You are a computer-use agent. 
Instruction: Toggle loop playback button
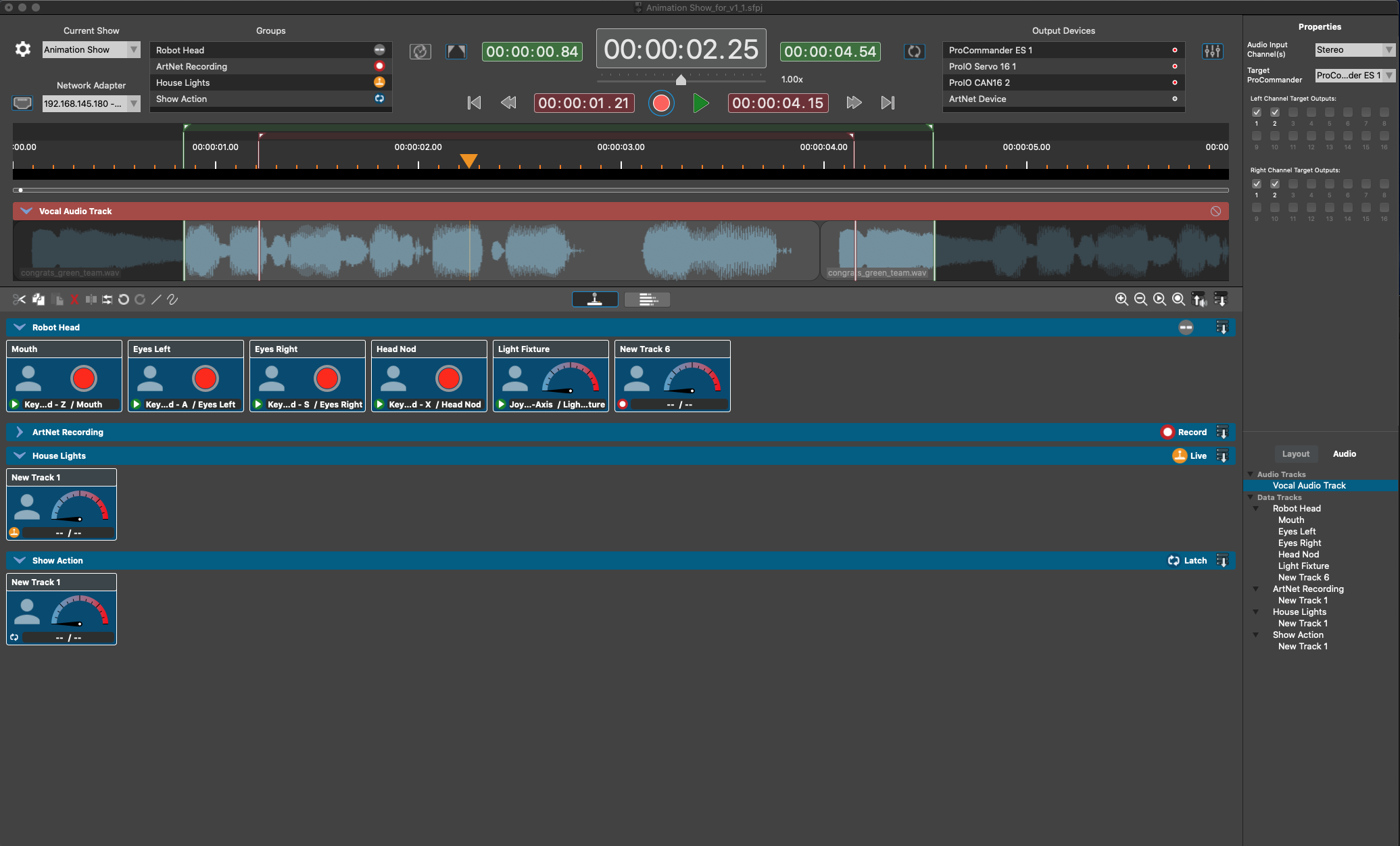(x=914, y=51)
